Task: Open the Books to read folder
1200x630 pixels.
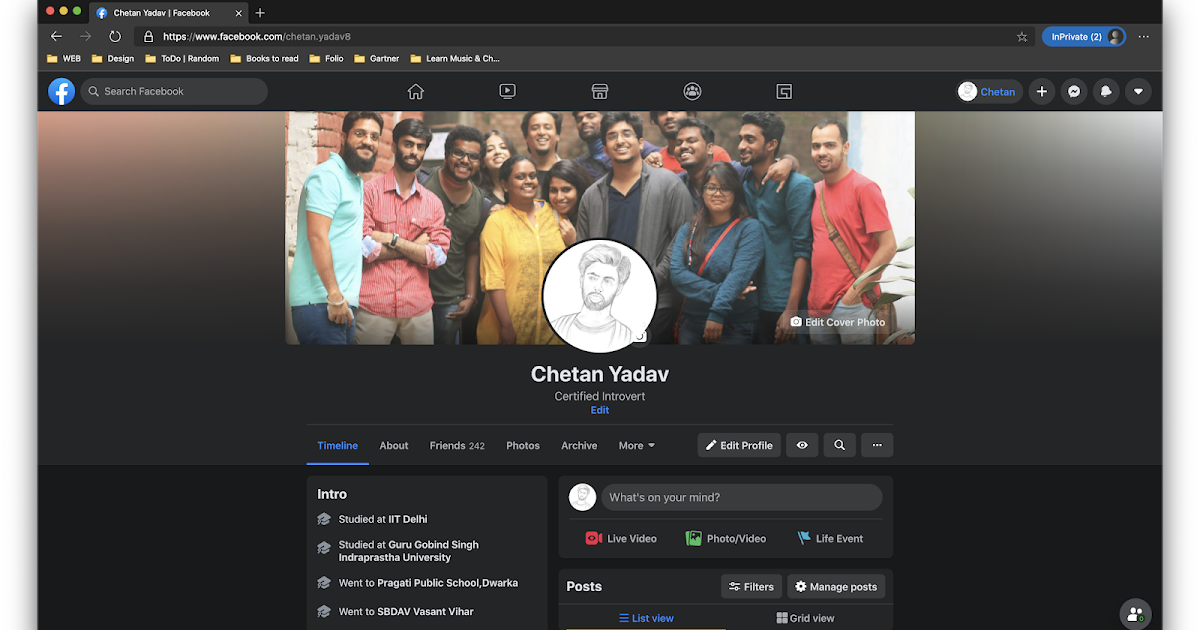Action: [264, 59]
